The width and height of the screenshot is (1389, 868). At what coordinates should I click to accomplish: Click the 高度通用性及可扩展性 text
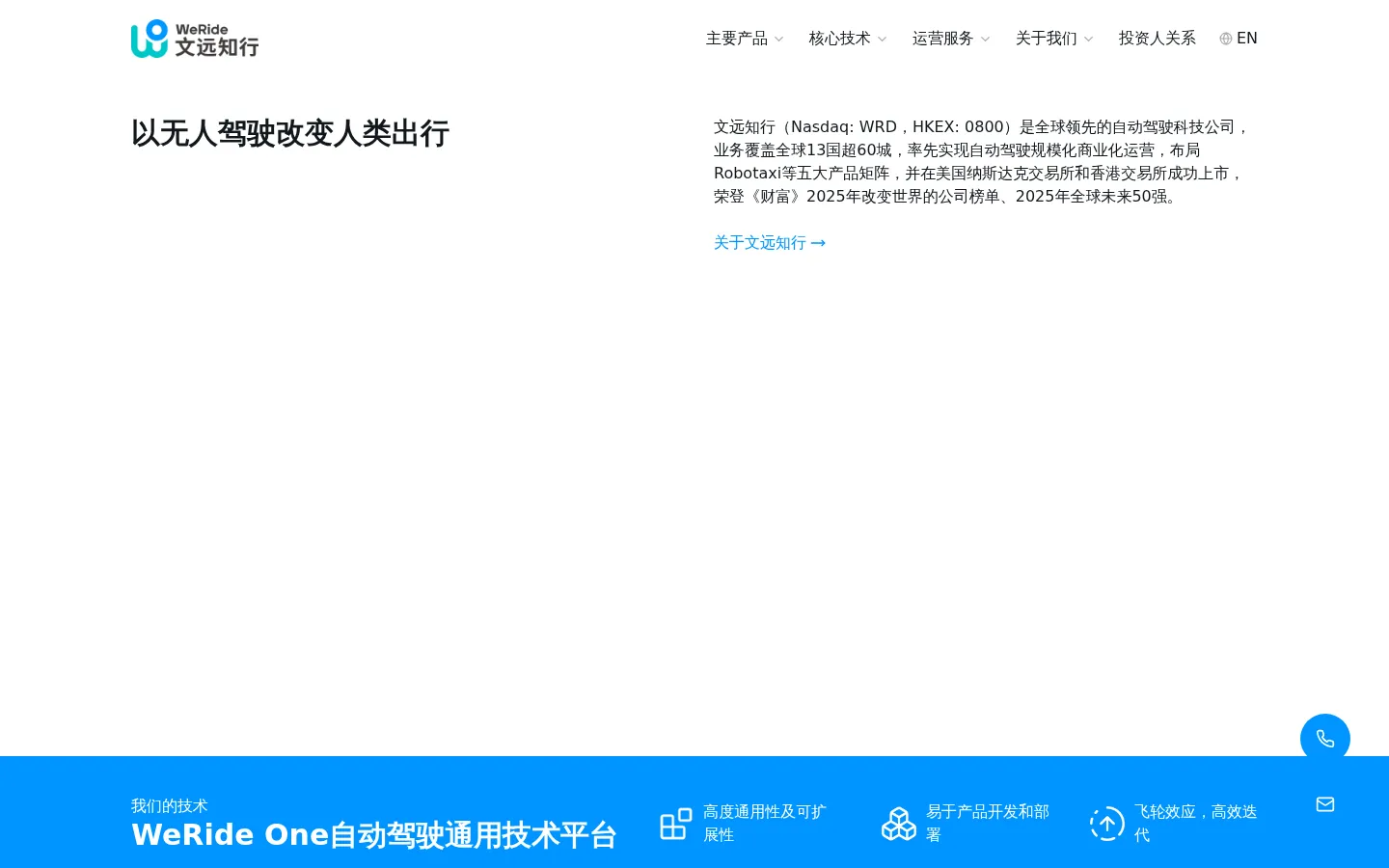[x=766, y=824]
